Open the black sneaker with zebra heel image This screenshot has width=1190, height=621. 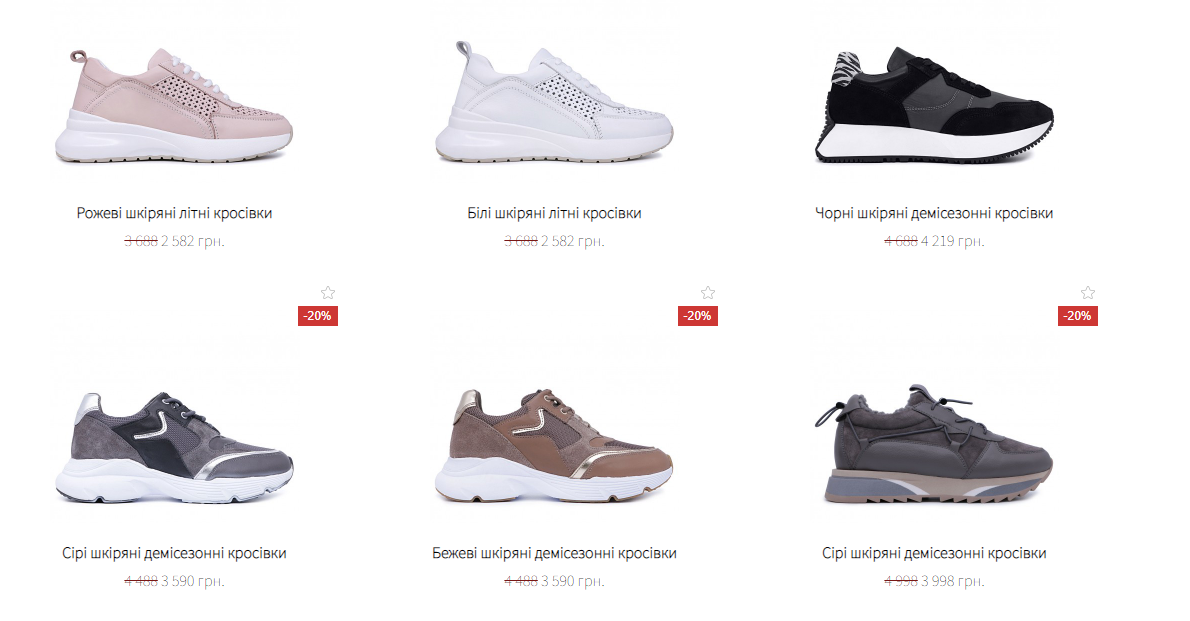pos(934,106)
